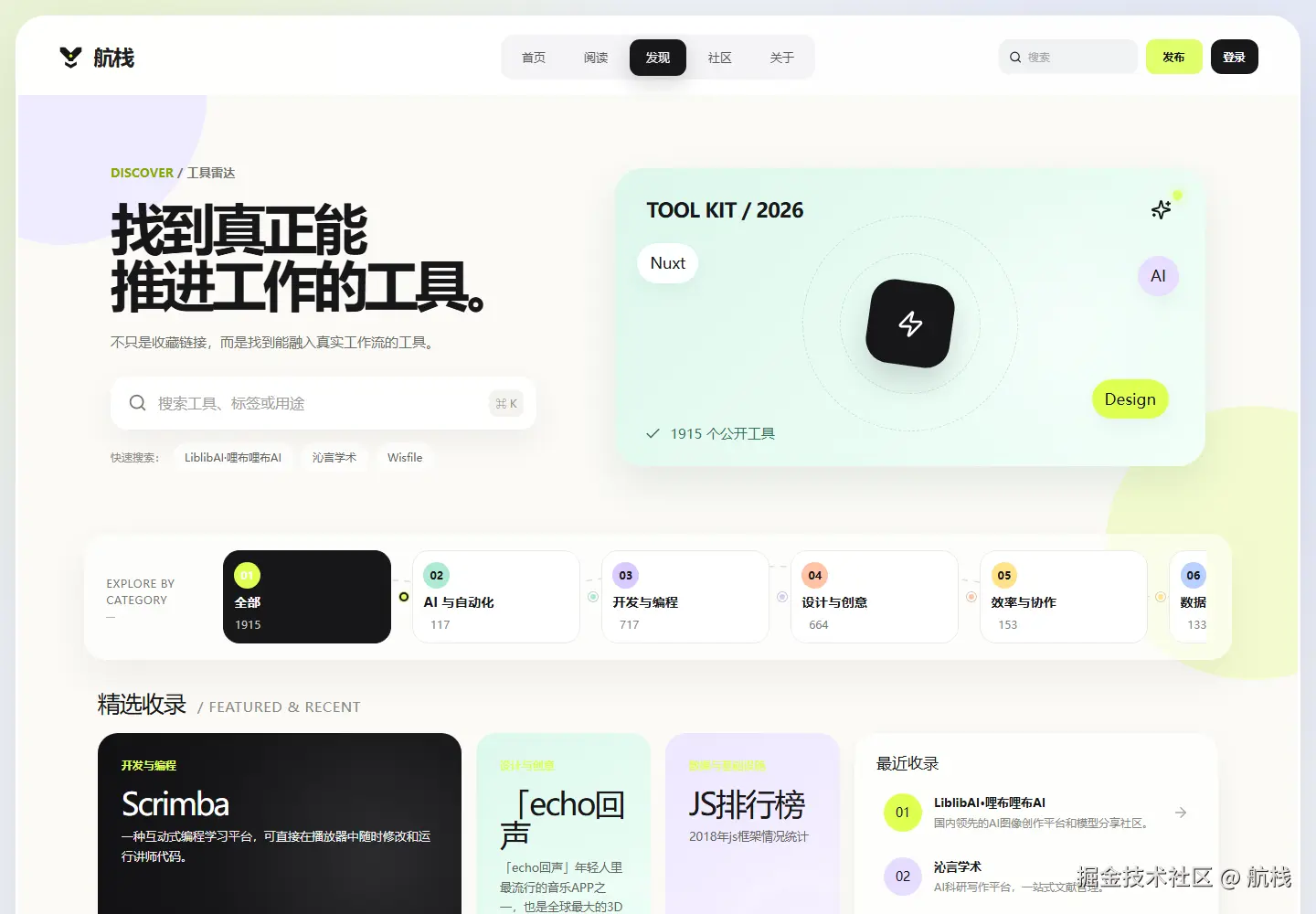Click the header search magnifier icon
The height and width of the screenshot is (914, 1316).
click(1015, 57)
